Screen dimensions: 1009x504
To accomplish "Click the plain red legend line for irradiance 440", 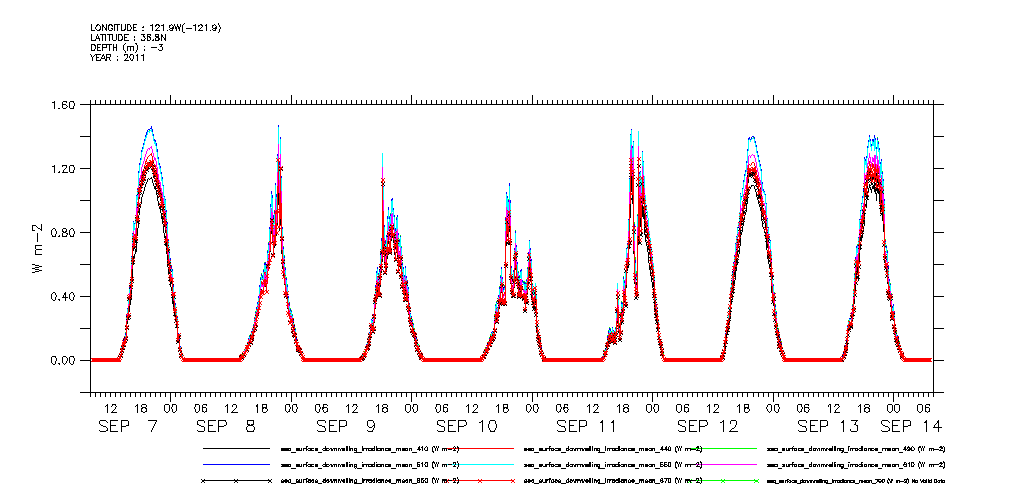I will pos(479,448).
